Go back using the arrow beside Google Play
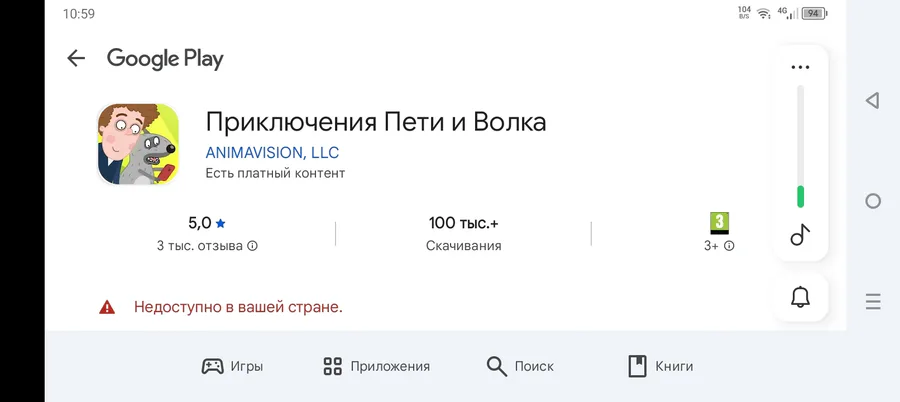 76,58
